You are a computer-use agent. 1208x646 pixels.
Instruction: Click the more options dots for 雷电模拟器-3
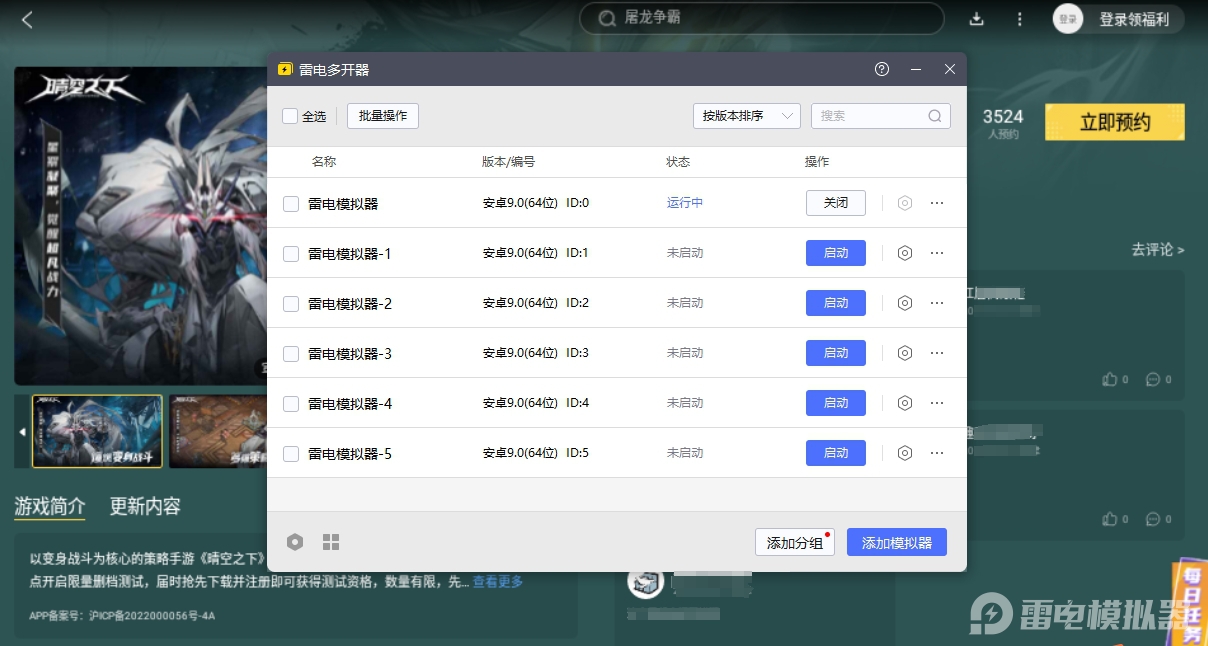coord(937,353)
